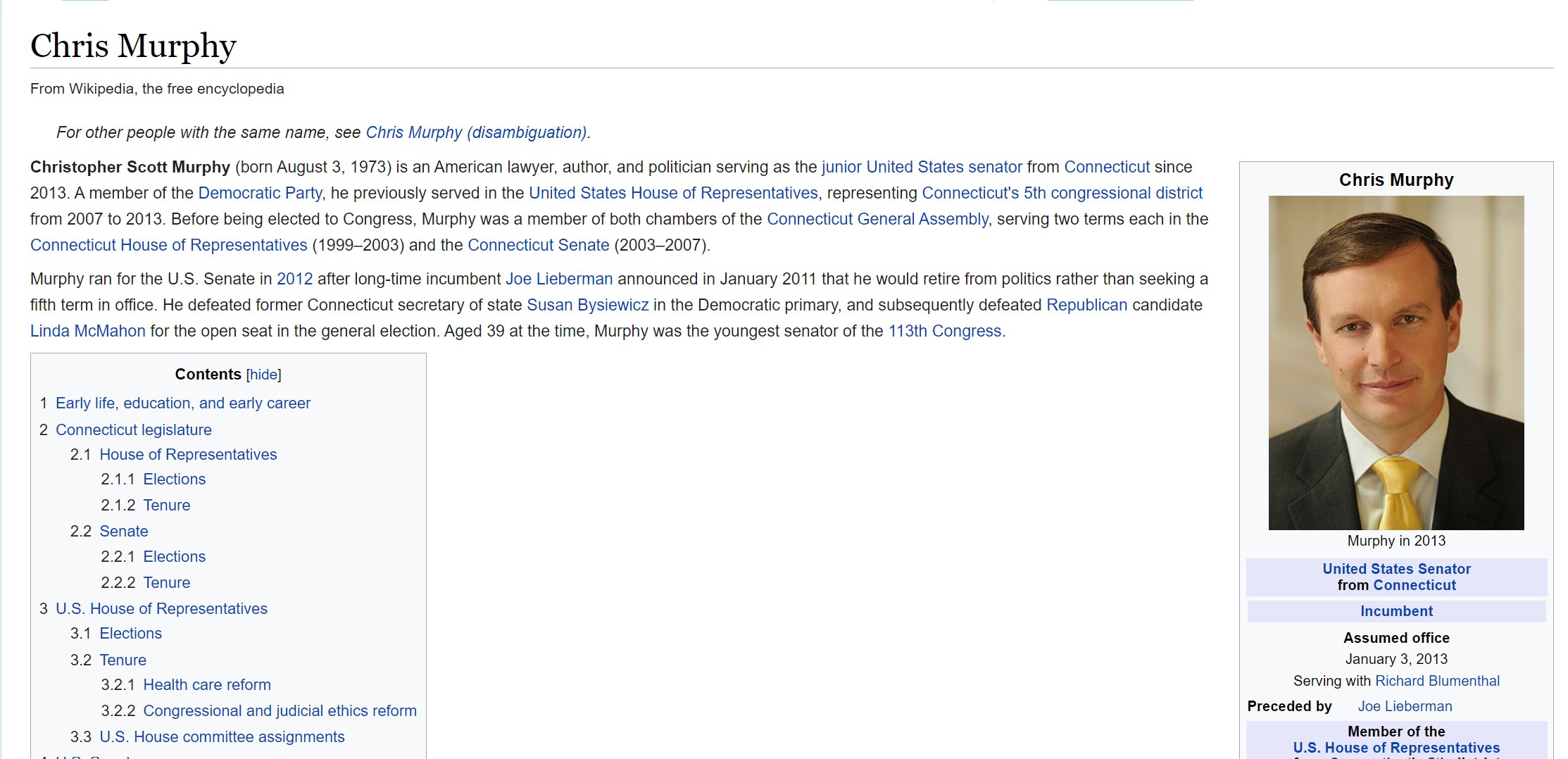This screenshot has width=1568, height=759.
Task: Hide the Contents table
Action: (264, 375)
